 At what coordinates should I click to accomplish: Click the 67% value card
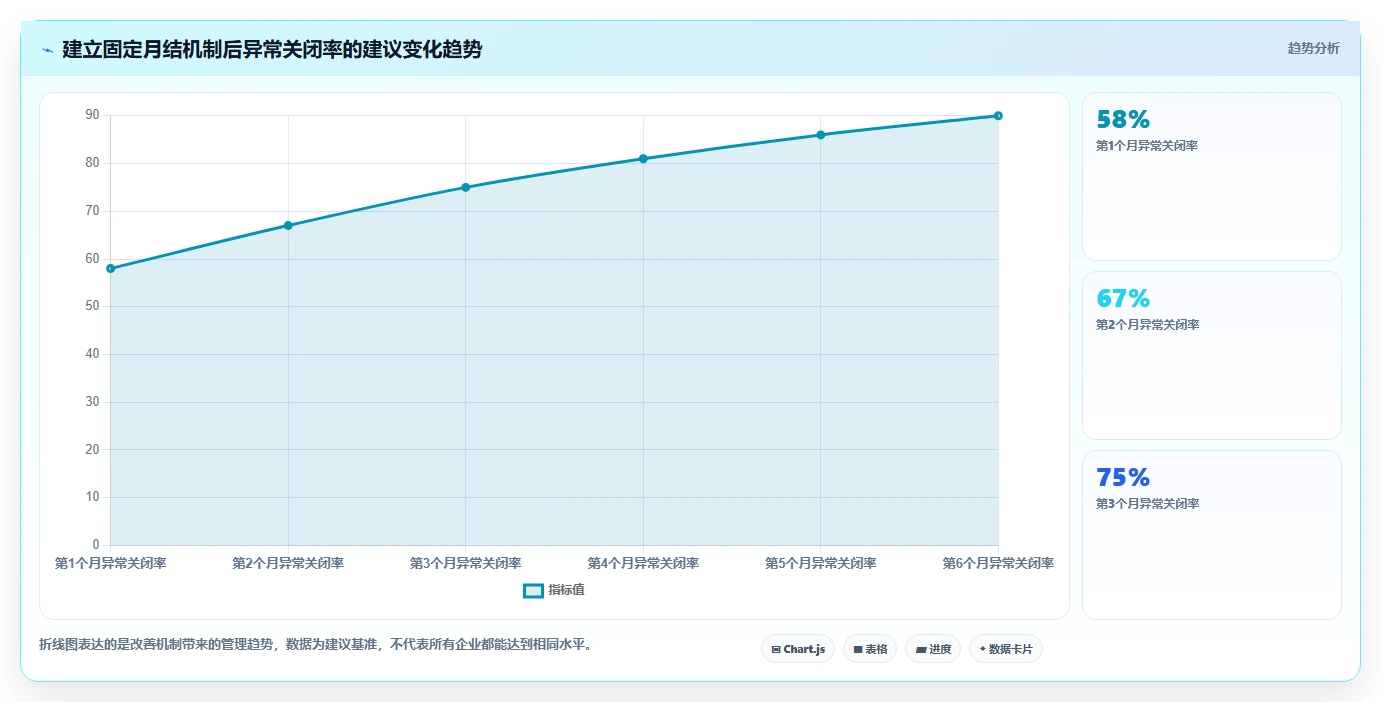1212,355
